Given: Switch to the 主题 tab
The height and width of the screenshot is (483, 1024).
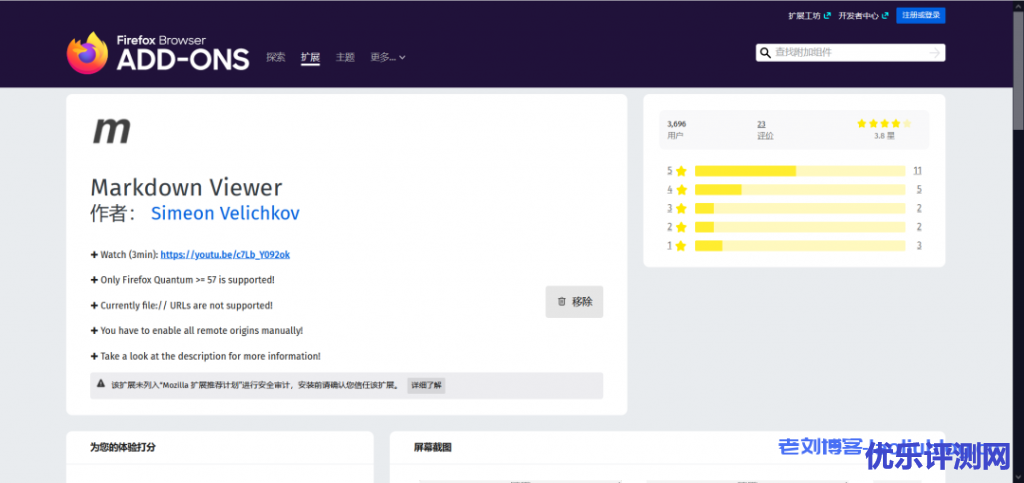Looking at the screenshot, I should 345,58.
